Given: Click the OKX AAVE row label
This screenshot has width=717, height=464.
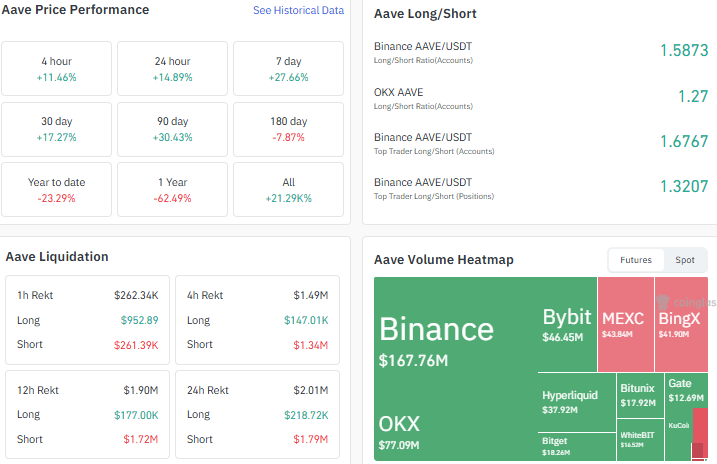Looking at the screenshot, I should pos(398,92).
